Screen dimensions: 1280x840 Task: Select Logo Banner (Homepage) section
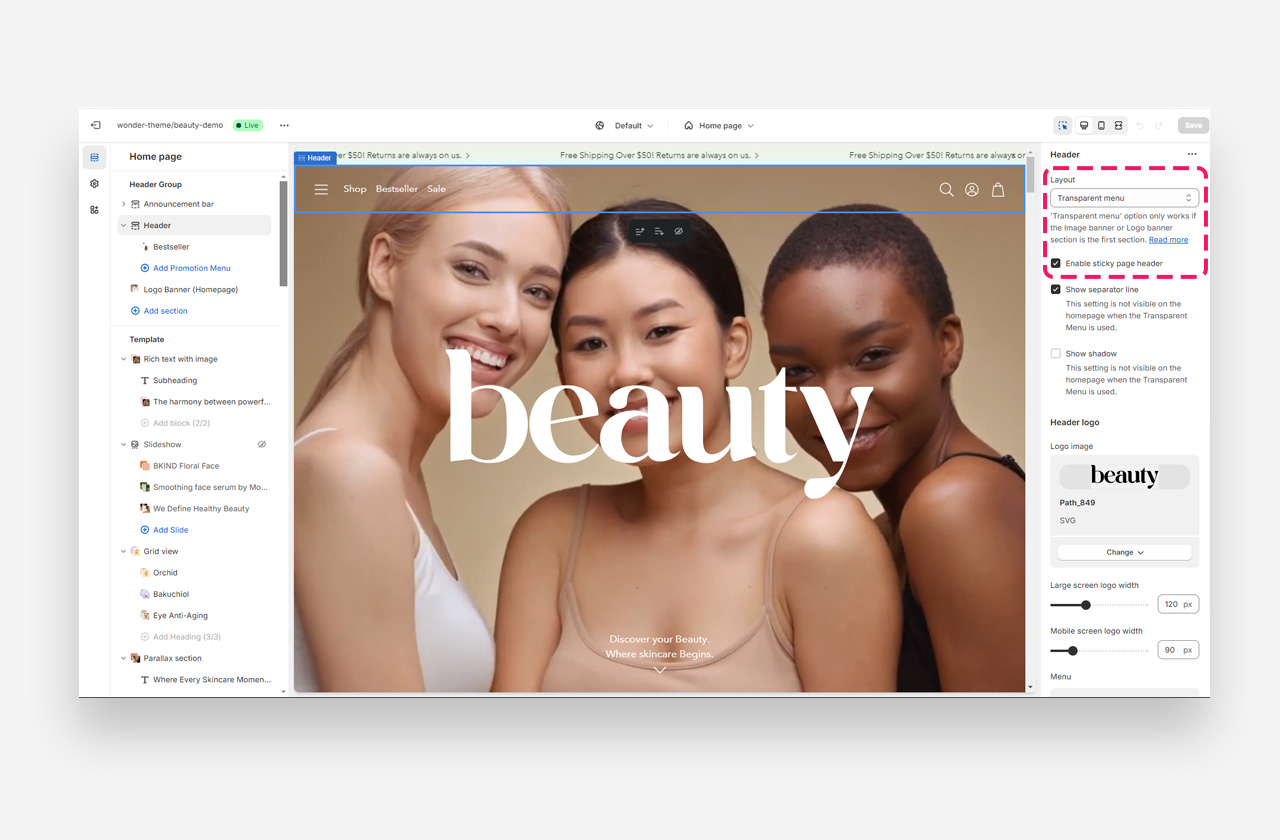(190, 290)
